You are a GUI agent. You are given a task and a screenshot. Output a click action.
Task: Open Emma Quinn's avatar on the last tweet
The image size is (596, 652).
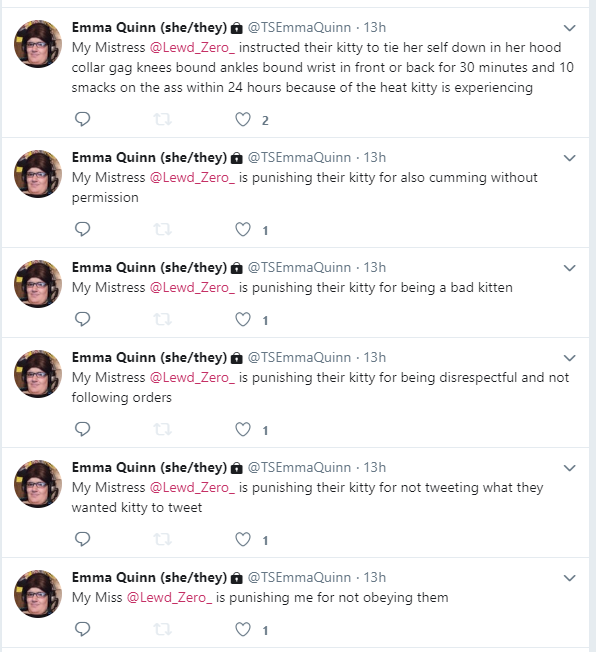pos(38,593)
